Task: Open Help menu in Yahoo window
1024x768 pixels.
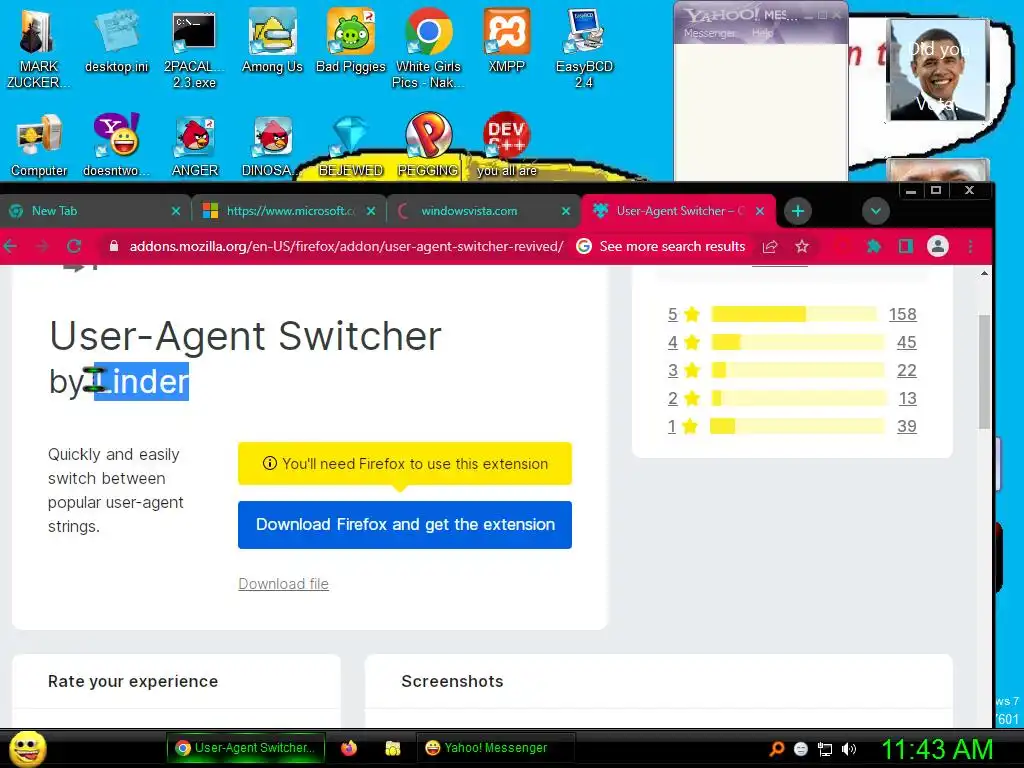Action: (762, 33)
